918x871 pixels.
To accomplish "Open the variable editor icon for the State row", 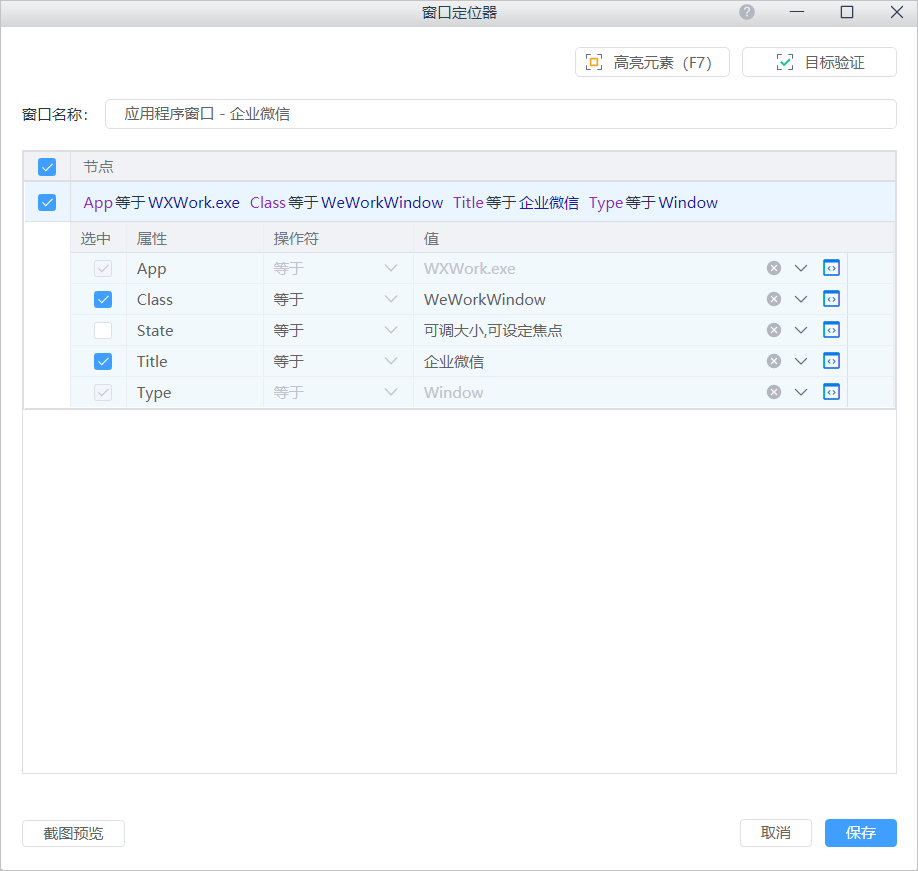I will tap(831, 330).
